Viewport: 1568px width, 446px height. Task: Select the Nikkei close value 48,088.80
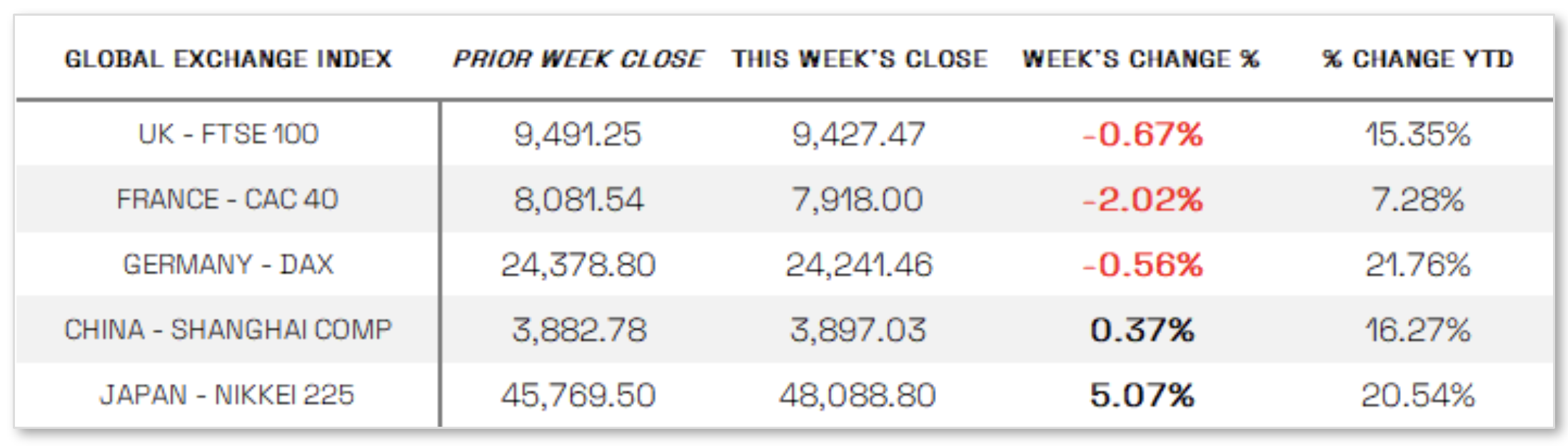click(858, 395)
